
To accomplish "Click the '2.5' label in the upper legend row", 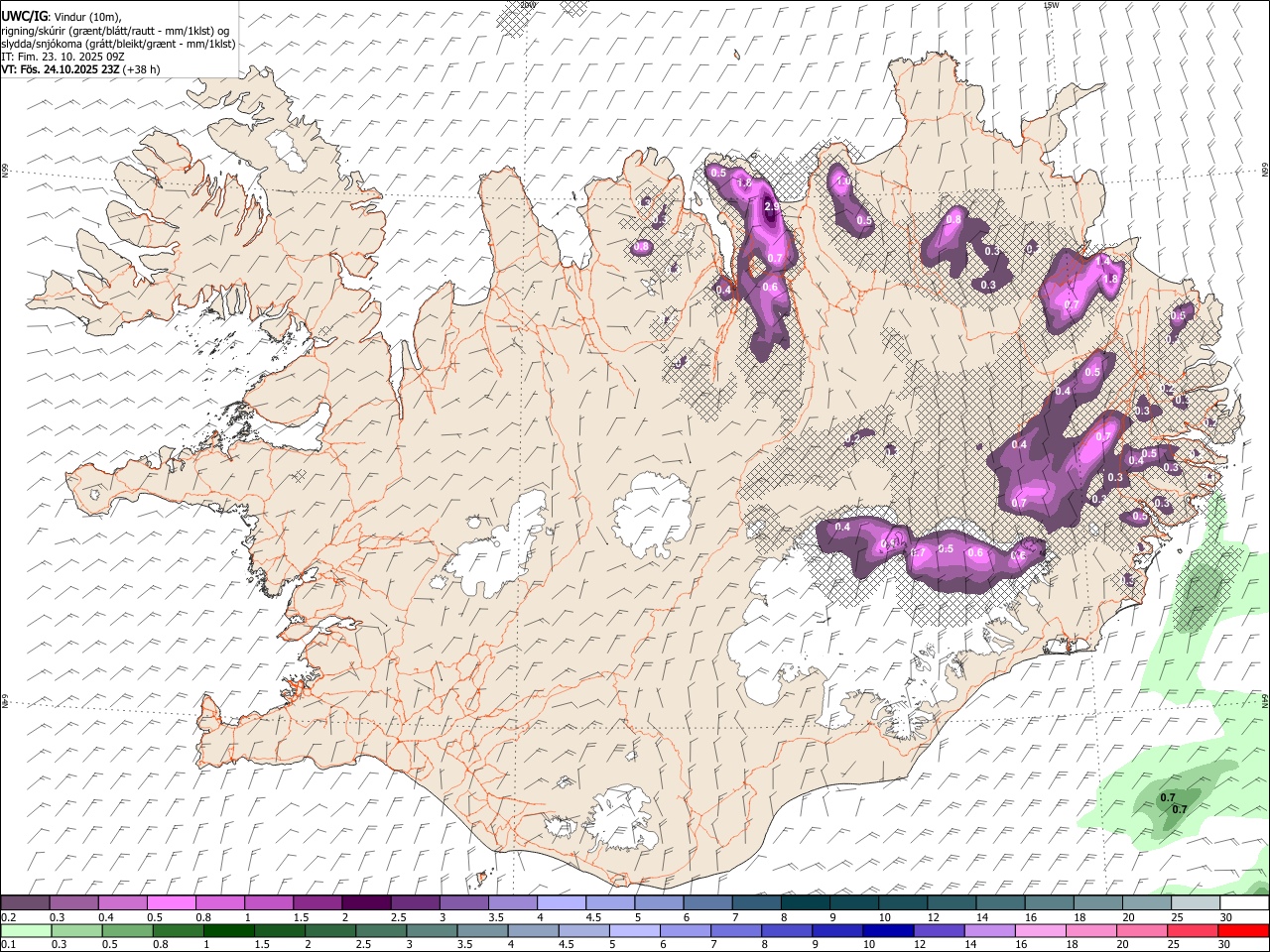I will (x=399, y=917).
